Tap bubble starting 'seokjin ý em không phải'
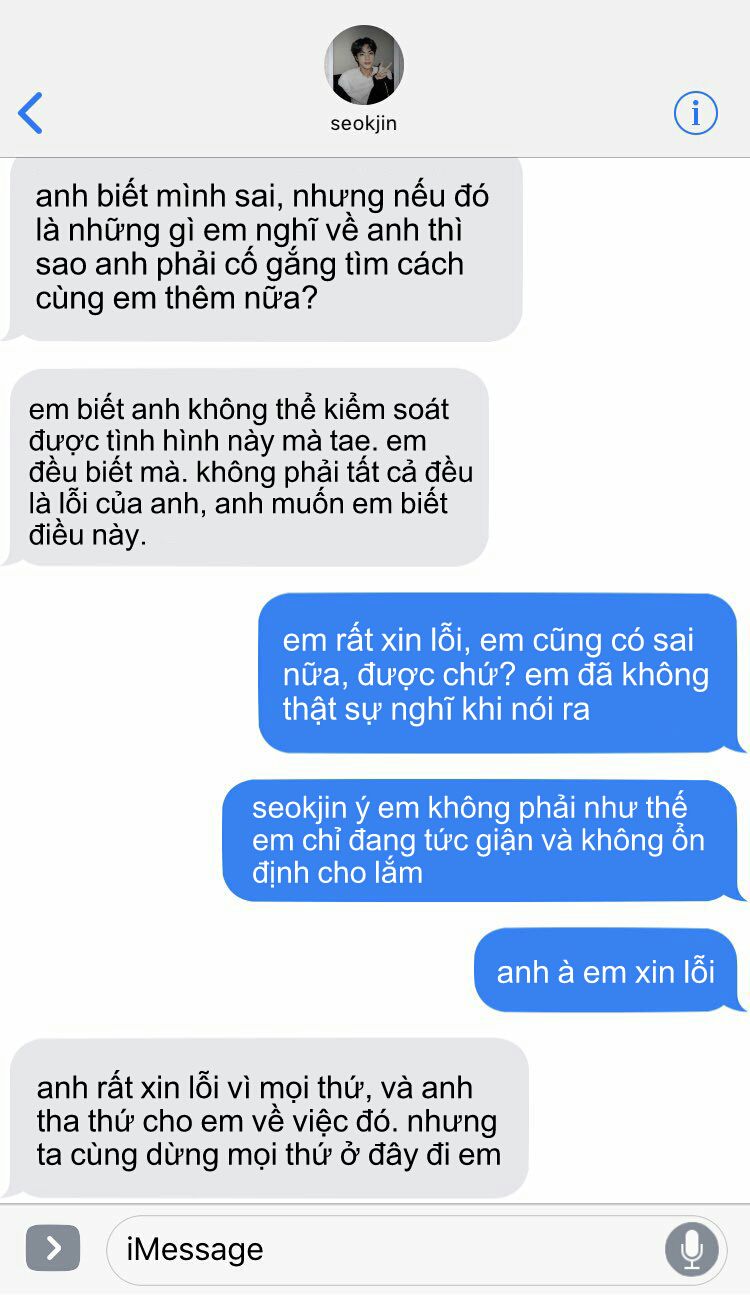Image resolution: width=750 pixels, height=1295 pixels. coord(484,840)
